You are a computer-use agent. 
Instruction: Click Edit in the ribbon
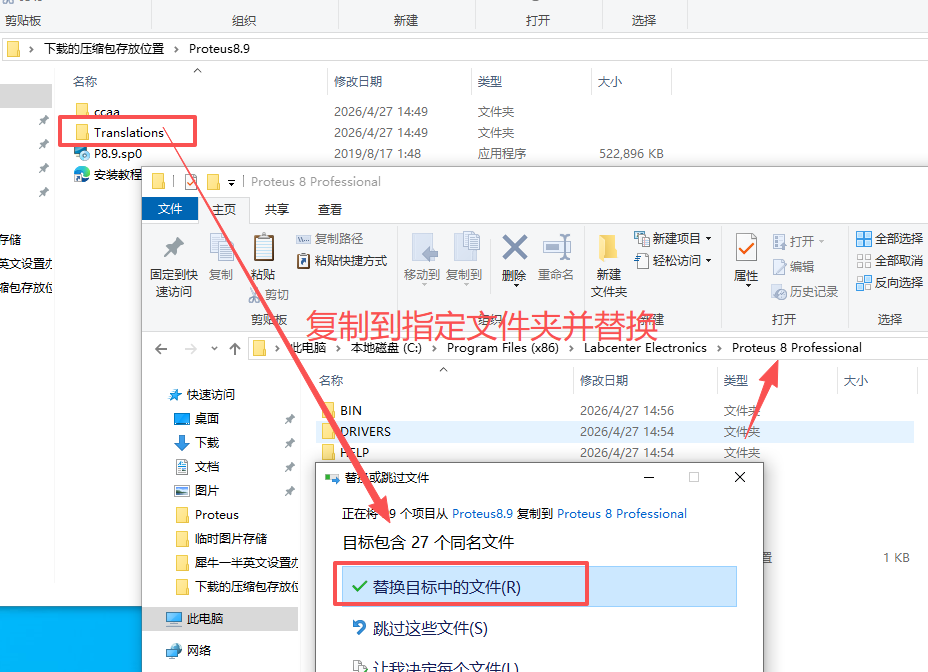click(x=794, y=267)
